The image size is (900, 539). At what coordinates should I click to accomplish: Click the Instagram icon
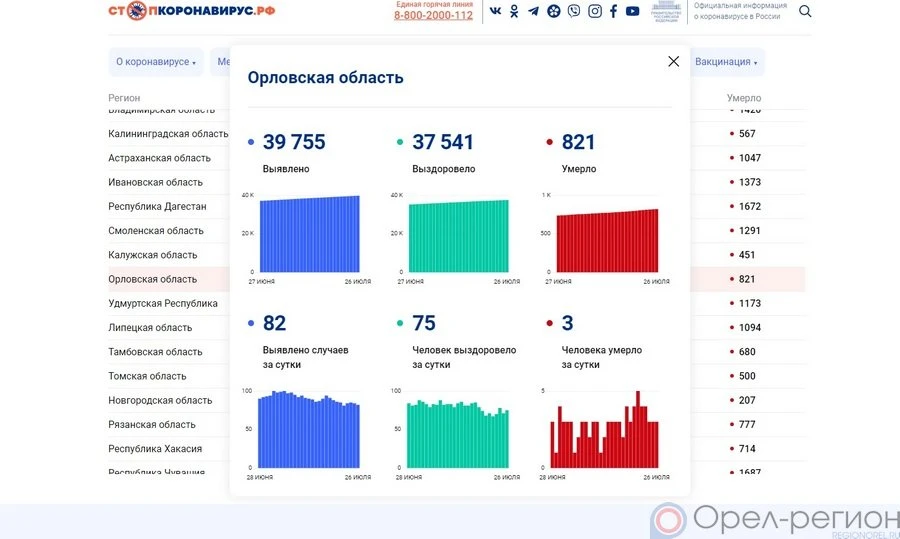click(594, 11)
